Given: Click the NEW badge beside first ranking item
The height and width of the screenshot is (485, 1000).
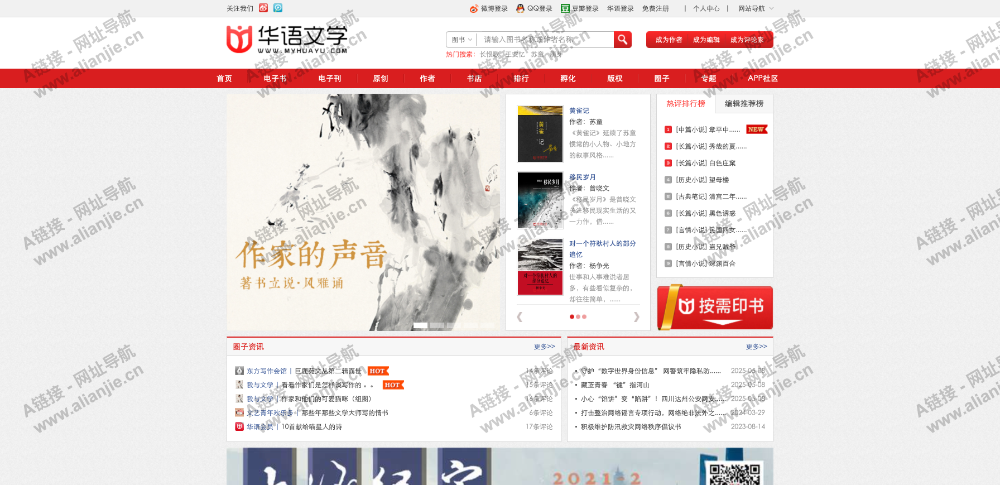Looking at the screenshot, I should tap(756, 129).
